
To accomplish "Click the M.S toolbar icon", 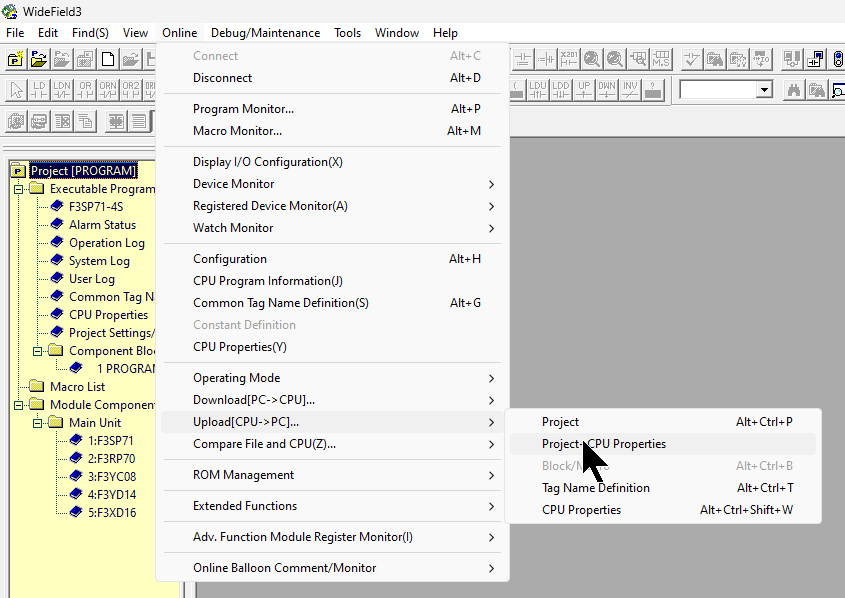I will point(661,59).
